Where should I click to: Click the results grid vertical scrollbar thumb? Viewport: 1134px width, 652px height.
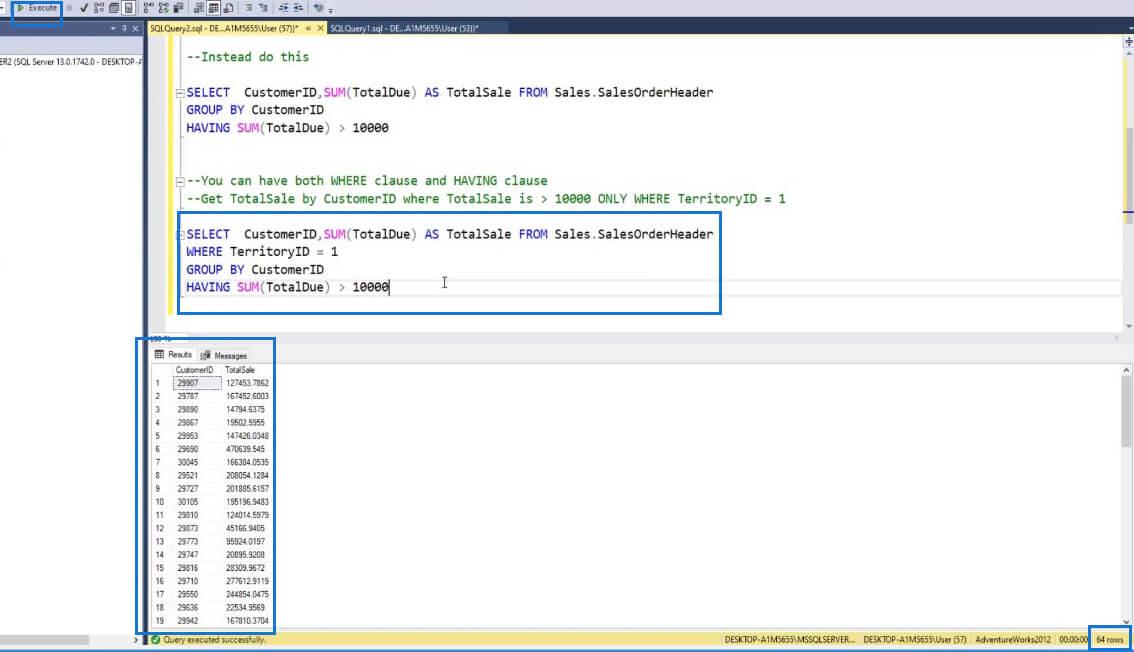(x=1127, y=412)
